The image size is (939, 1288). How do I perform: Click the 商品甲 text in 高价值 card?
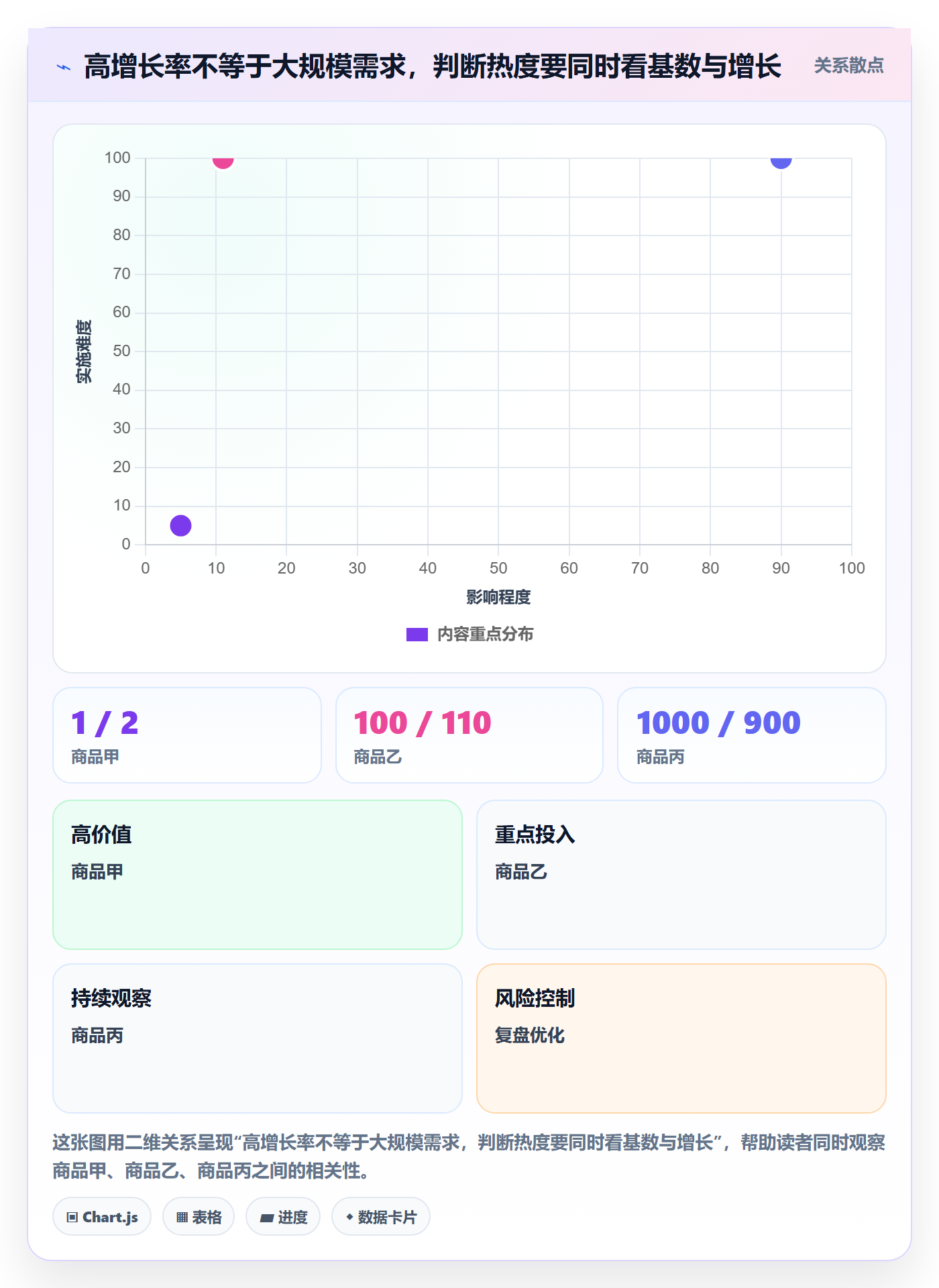[x=97, y=871]
